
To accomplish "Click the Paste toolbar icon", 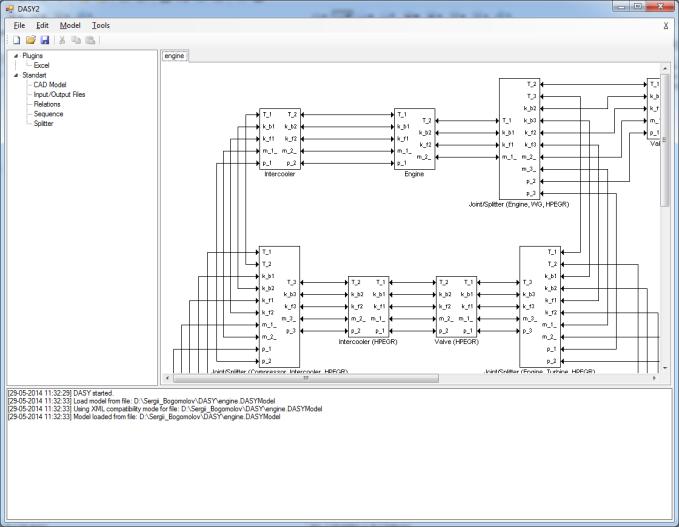I will click(x=90, y=40).
